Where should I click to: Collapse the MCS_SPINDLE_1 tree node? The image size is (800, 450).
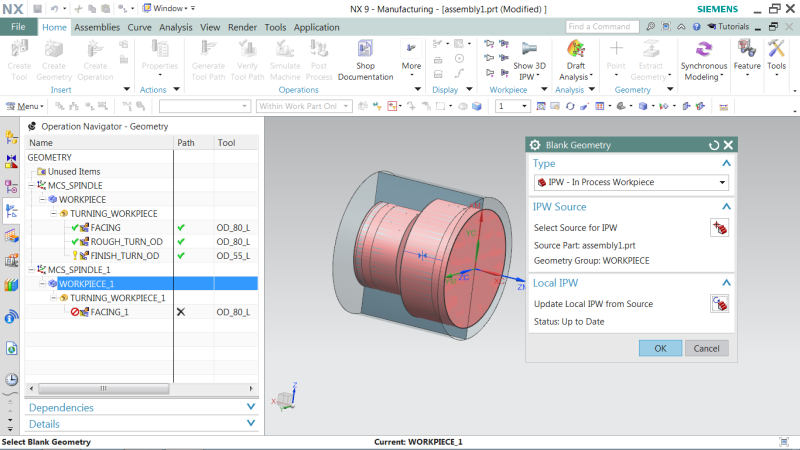point(31,269)
